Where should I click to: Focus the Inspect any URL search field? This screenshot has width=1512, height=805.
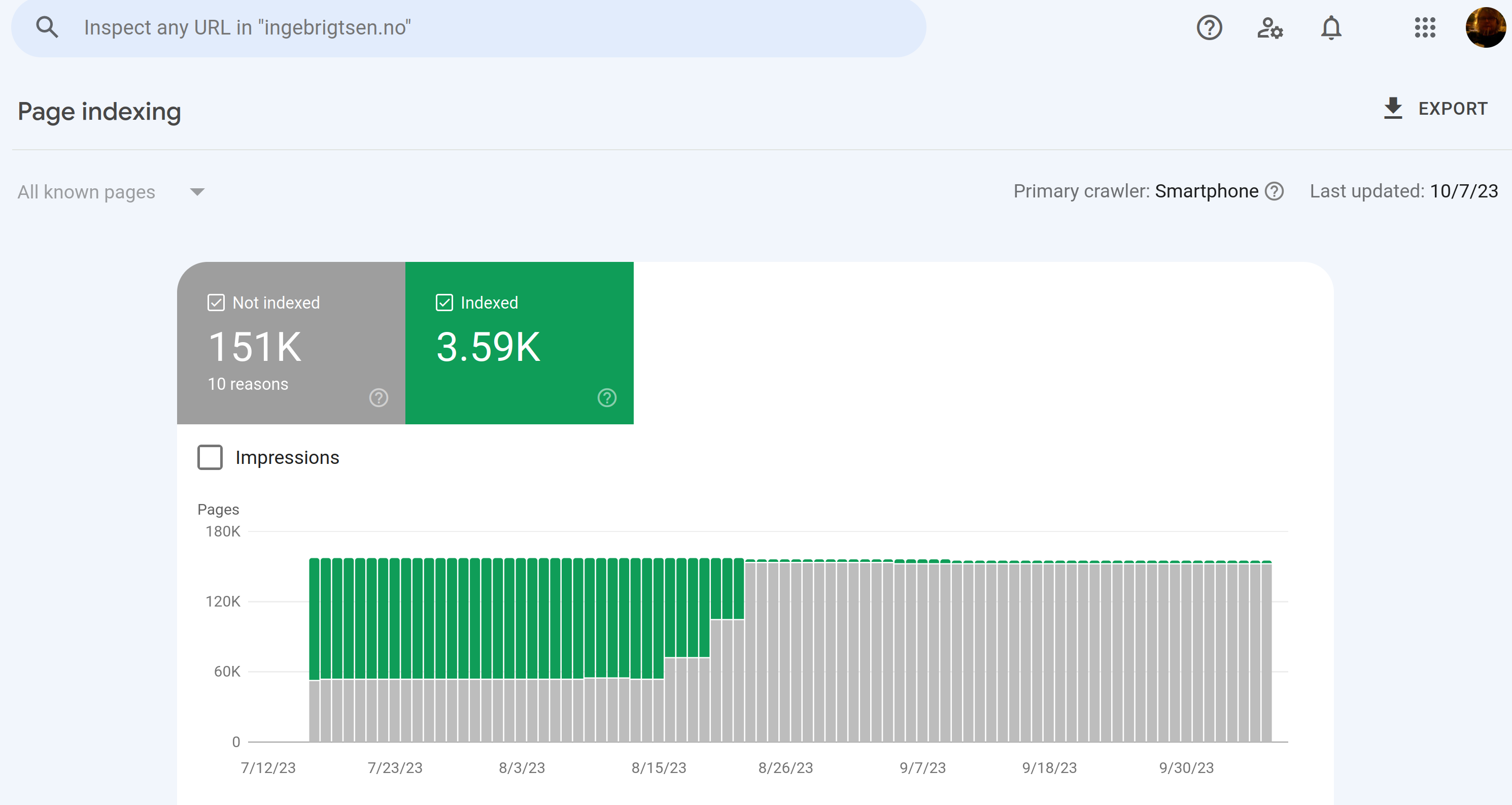(468, 27)
